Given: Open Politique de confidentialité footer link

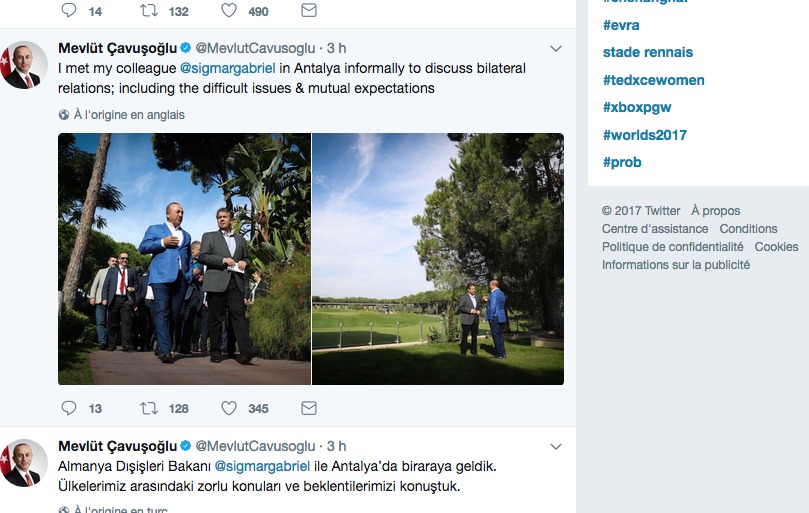Looking at the screenshot, I should pos(672,247).
